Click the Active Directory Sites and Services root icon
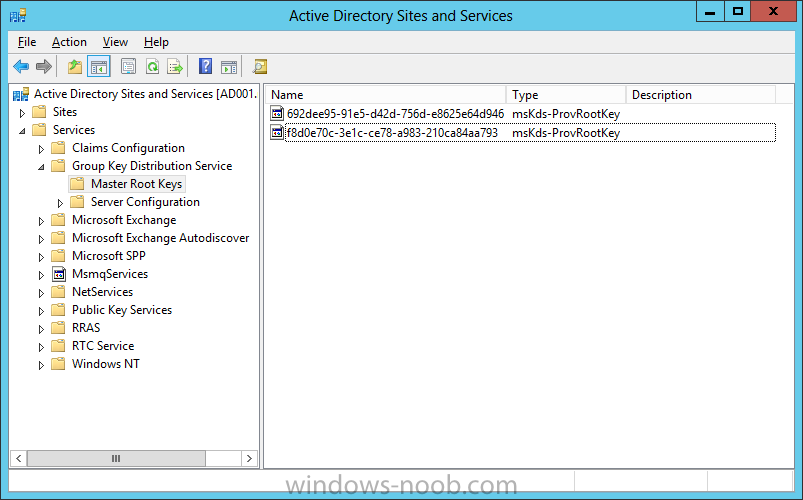Viewport: 803px width, 500px height. coord(21,94)
